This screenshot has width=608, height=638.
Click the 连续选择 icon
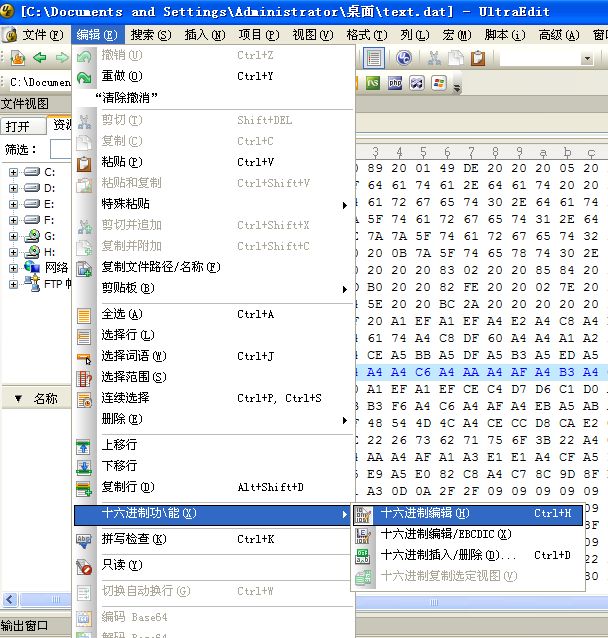coord(84,400)
